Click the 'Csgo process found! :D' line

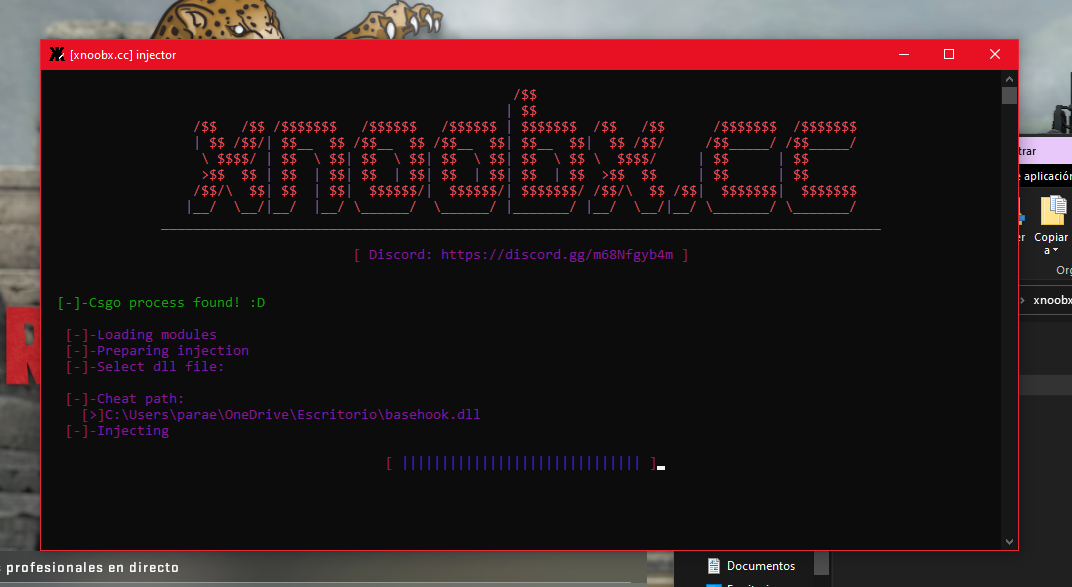click(x=161, y=303)
